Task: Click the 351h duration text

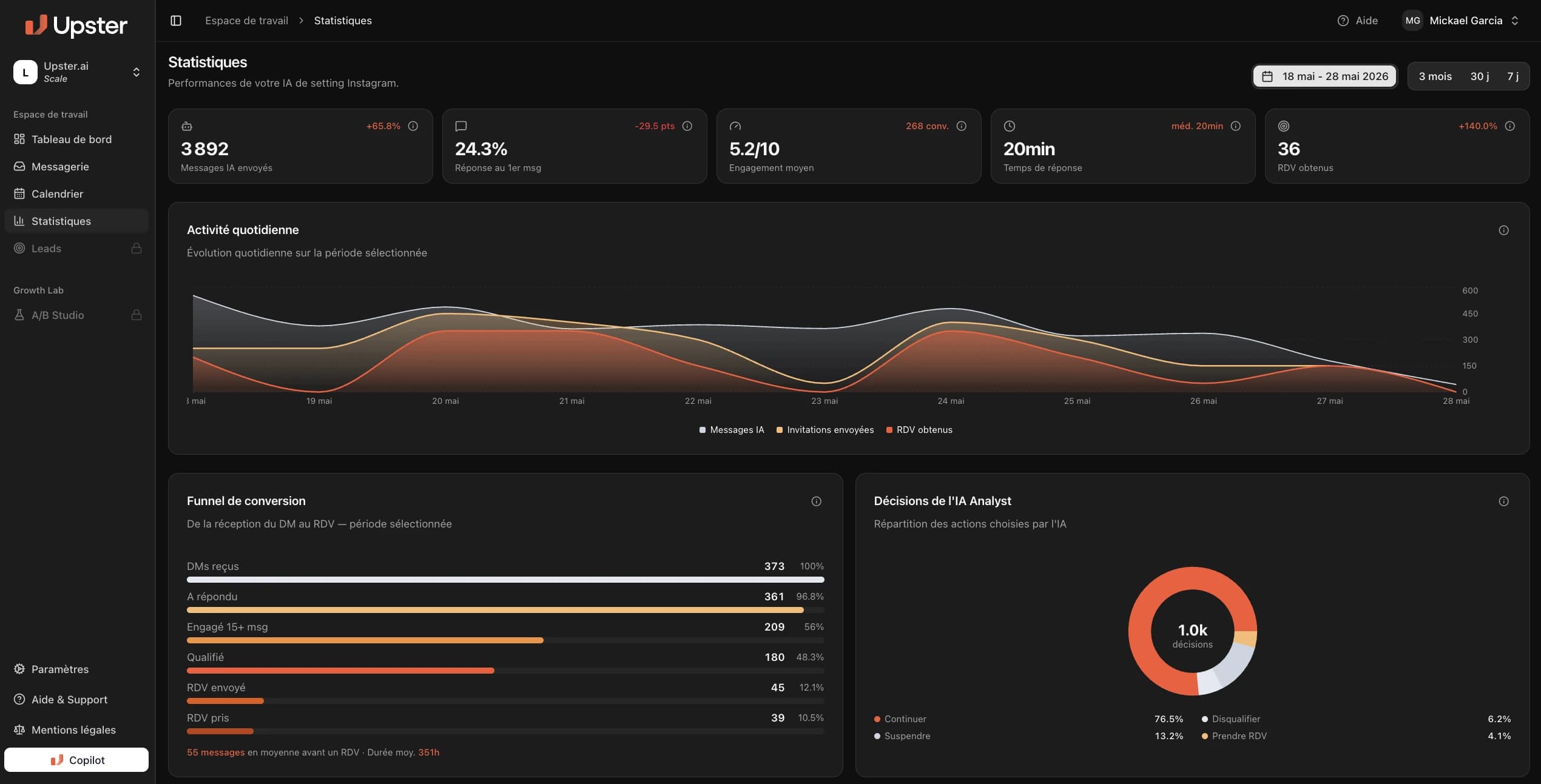Action: click(428, 752)
